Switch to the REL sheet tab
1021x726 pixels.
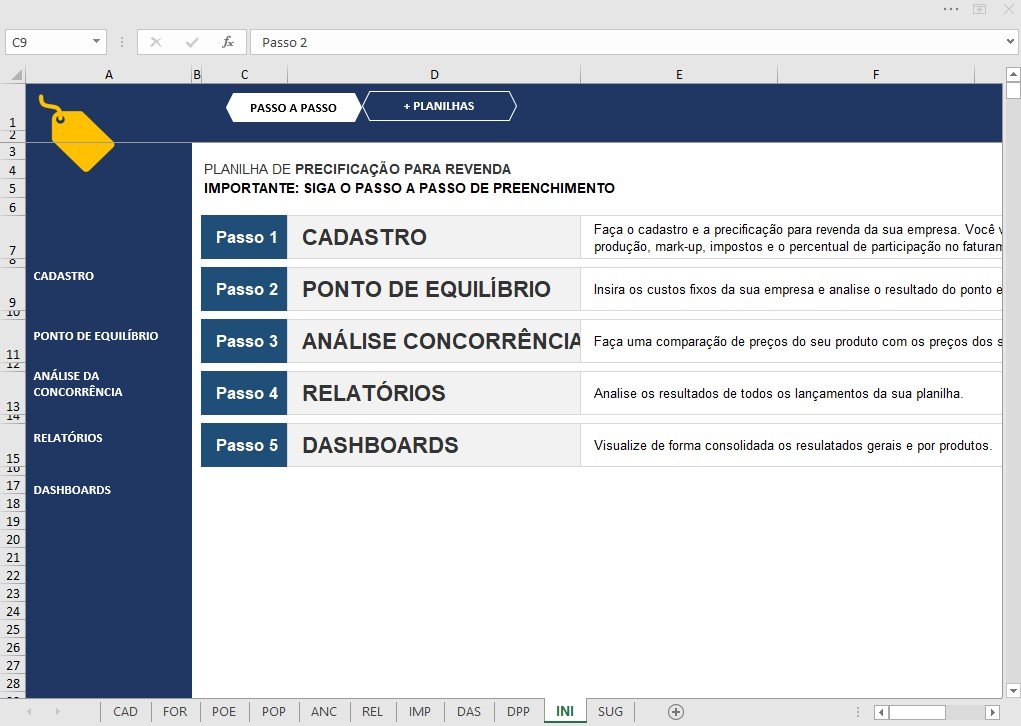pyautogui.click(x=372, y=712)
